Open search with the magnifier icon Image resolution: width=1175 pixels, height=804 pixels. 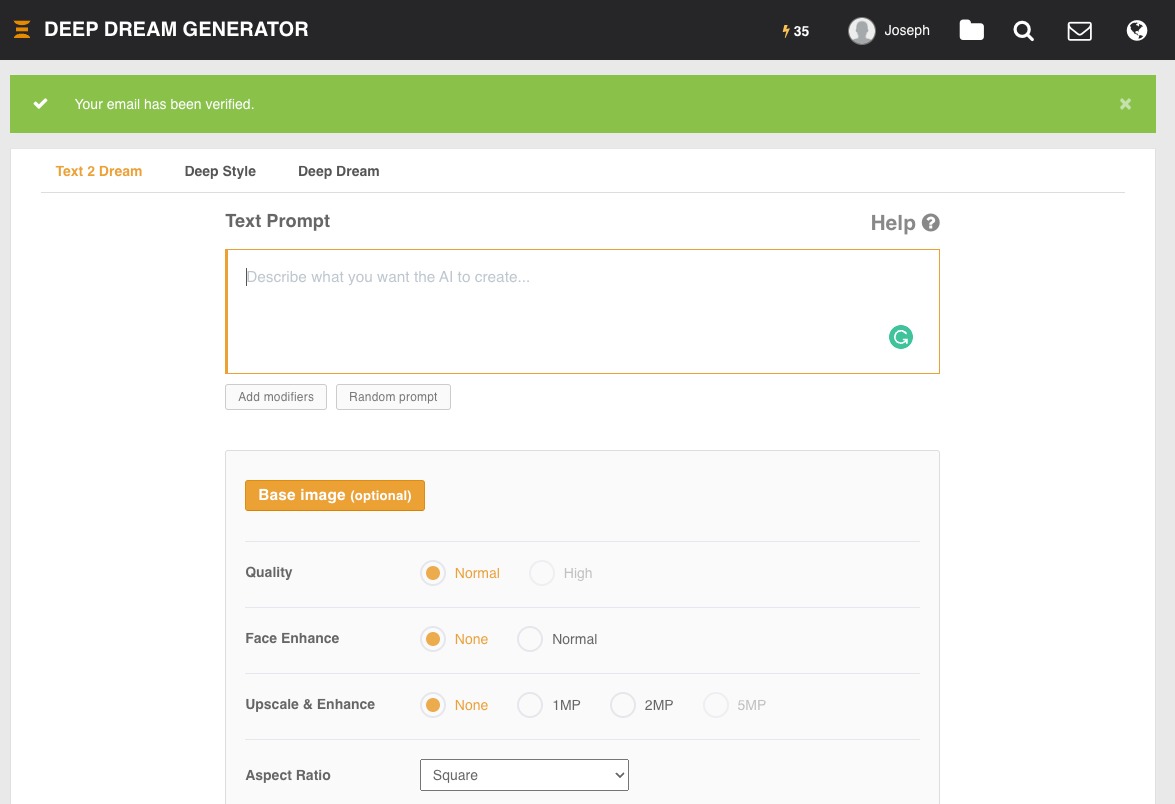click(x=1024, y=31)
